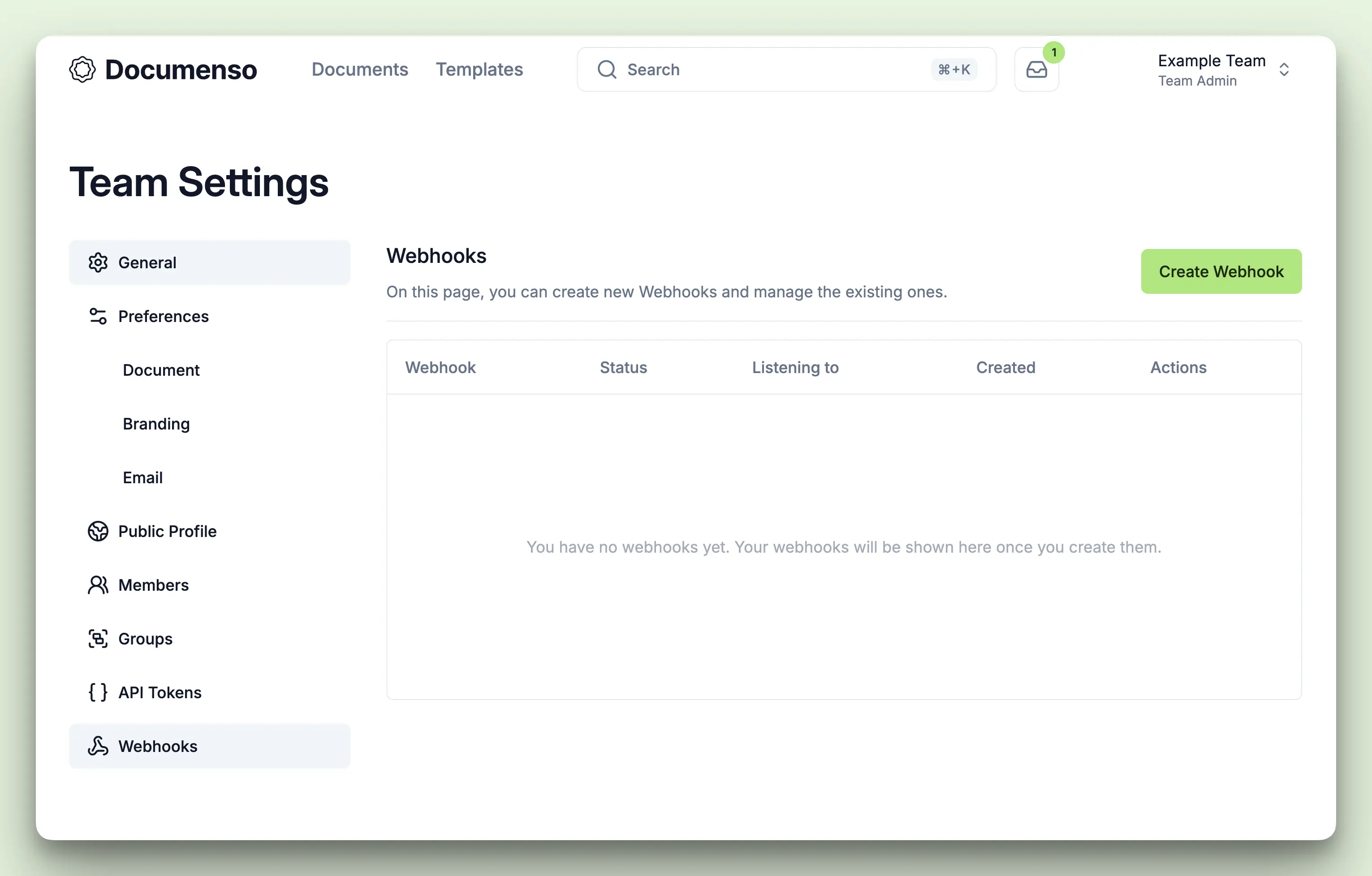This screenshot has width=1372, height=876.
Task: Click the Preferences sliders icon
Action: pos(98,316)
